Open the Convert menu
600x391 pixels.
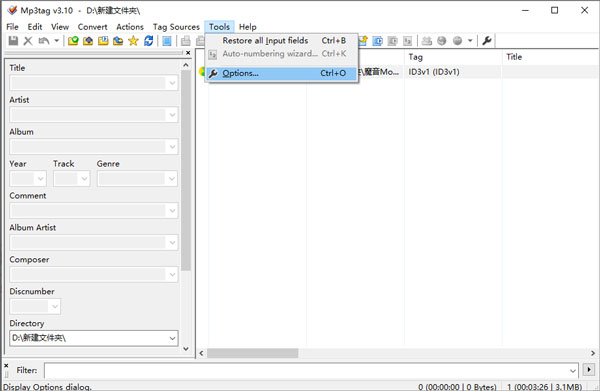(x=92, y=27)
